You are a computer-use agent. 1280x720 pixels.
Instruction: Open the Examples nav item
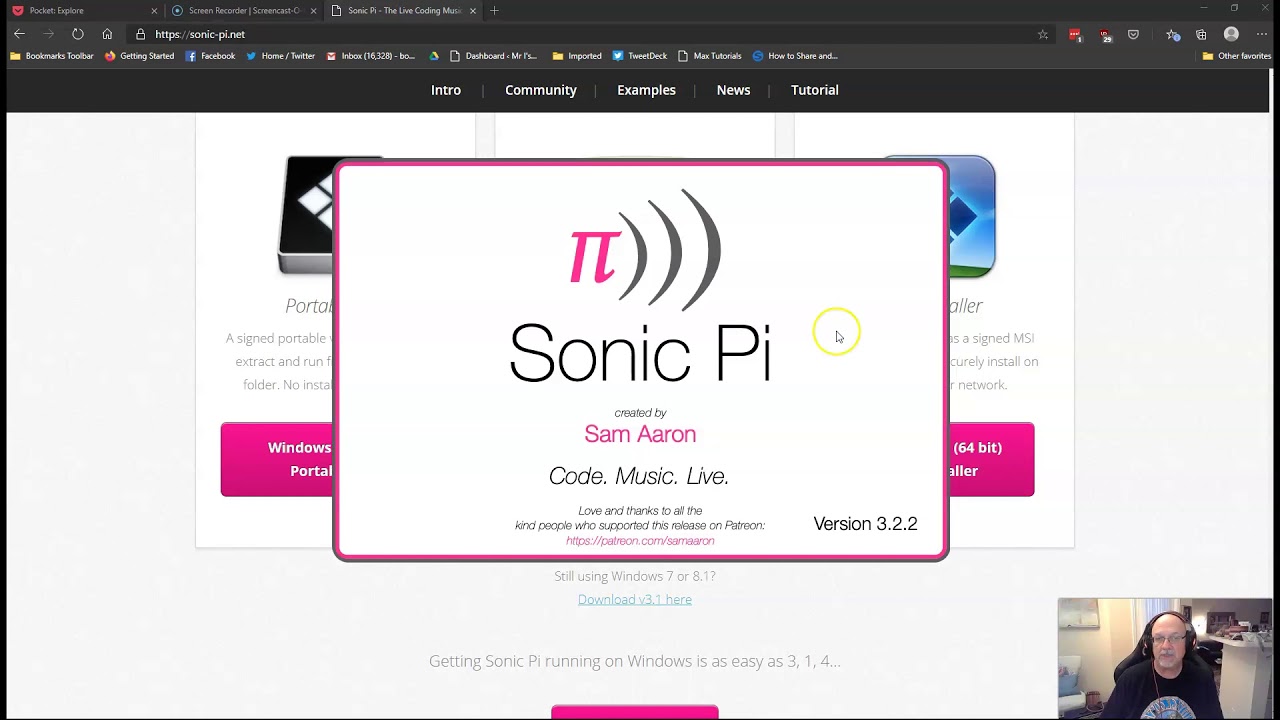(646, 90)
